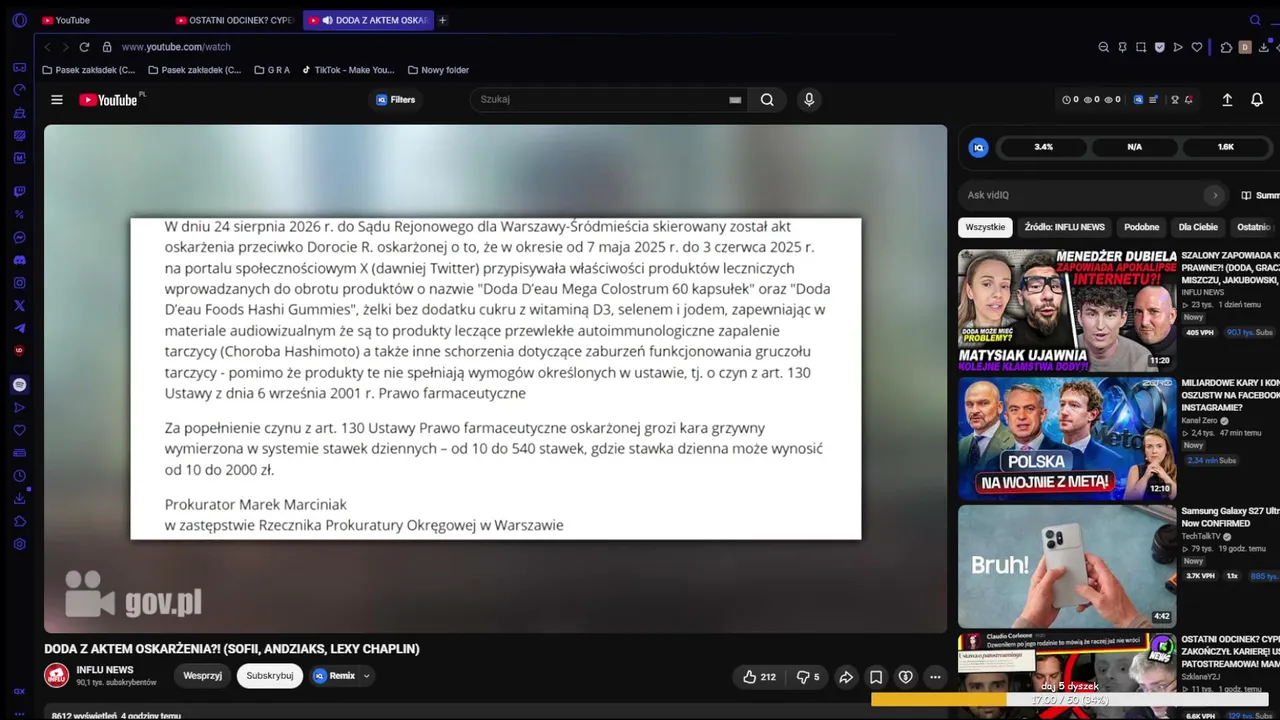1280x720 pixels.
Task: Start voice search with the microphone
Action: point(809,99)
